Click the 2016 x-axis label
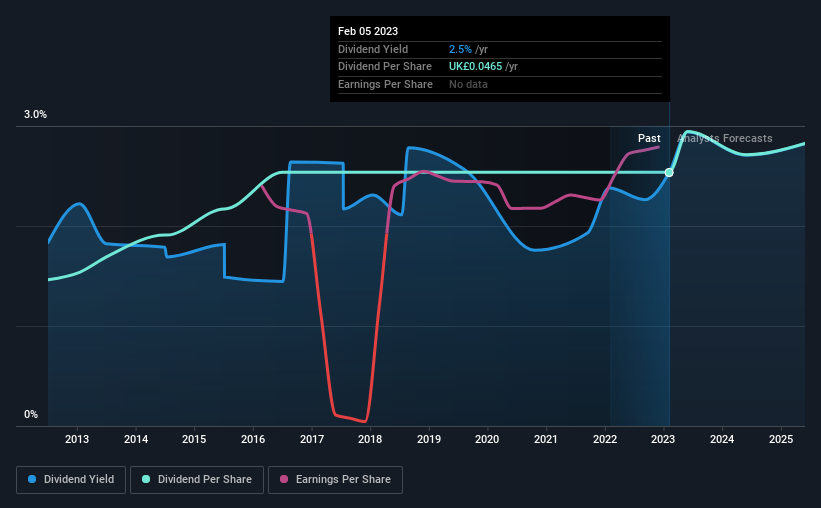This screenshot has width=821, height=508. [x=253, y=439]
